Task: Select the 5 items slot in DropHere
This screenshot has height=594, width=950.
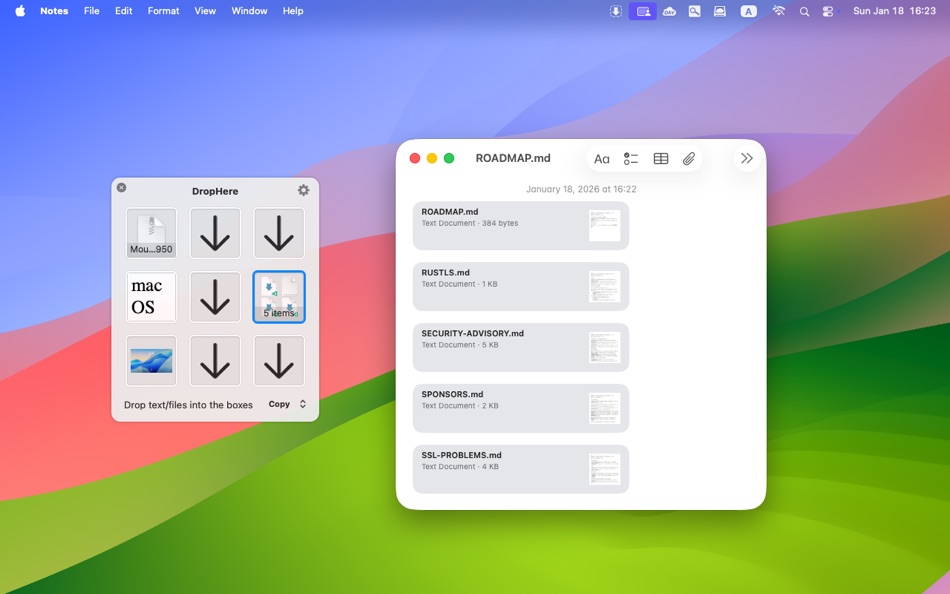Action: click(x=279, y=297)
